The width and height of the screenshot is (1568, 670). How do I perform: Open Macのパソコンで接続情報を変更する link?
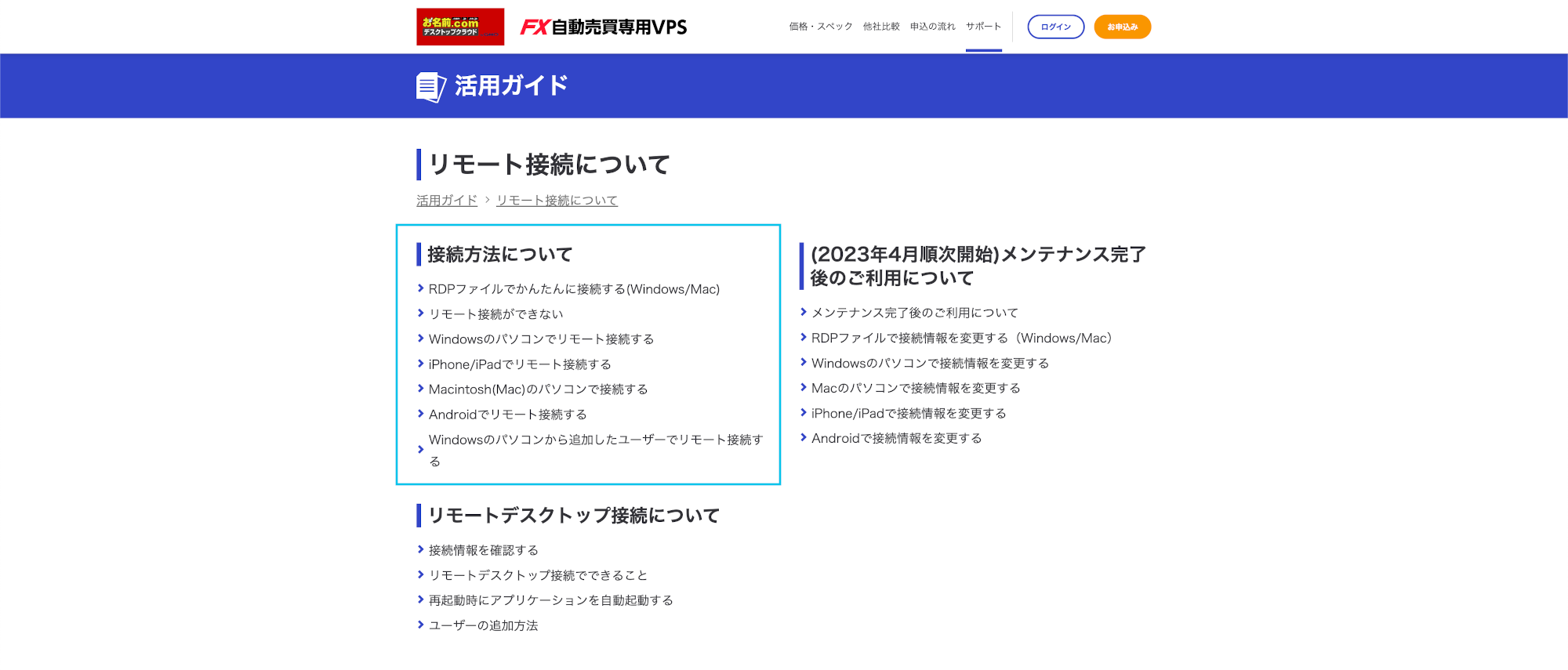916,388
